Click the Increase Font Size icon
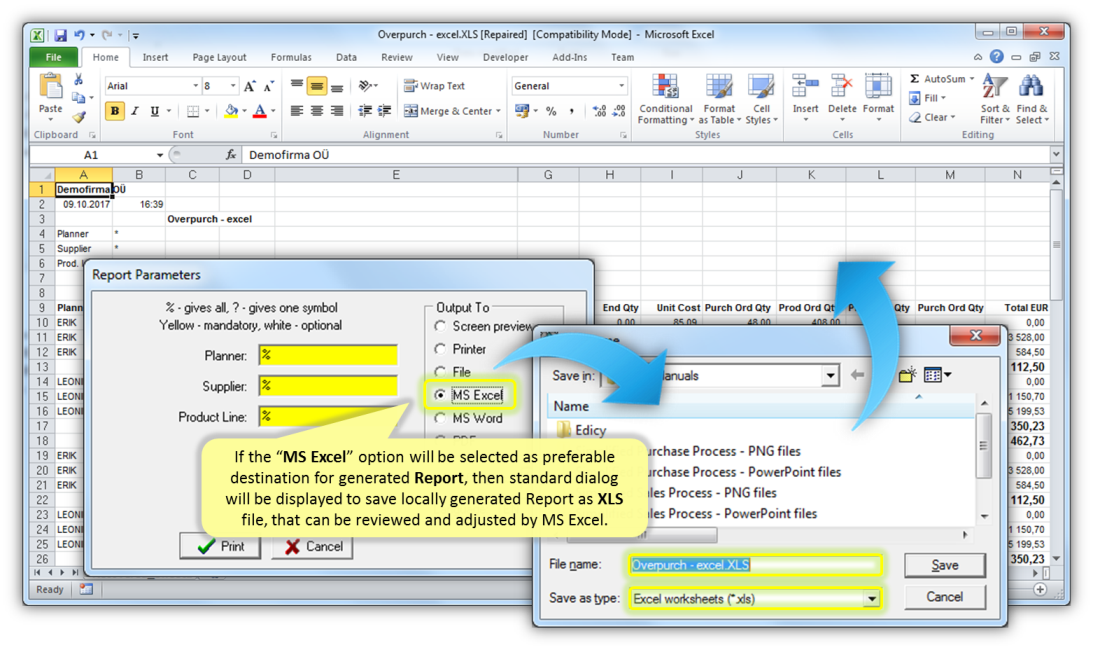Viewport: 1093px width, 650px height. pos(249,86)
